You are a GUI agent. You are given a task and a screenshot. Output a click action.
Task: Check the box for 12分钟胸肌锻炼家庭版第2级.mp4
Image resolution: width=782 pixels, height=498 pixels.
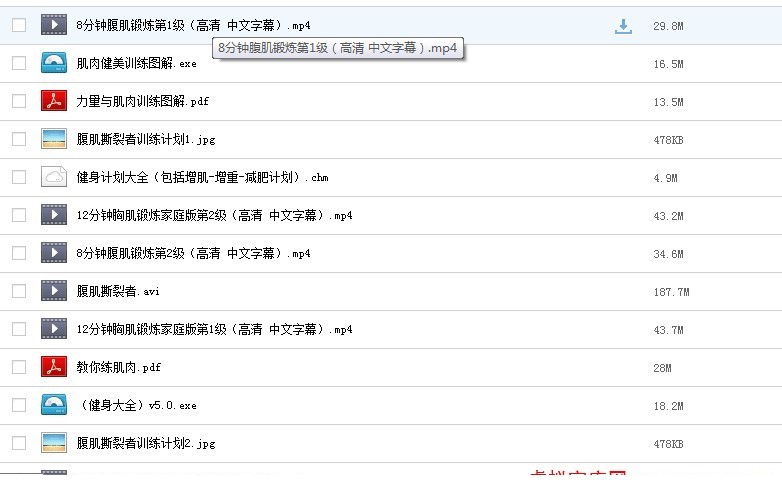[19, 215]
